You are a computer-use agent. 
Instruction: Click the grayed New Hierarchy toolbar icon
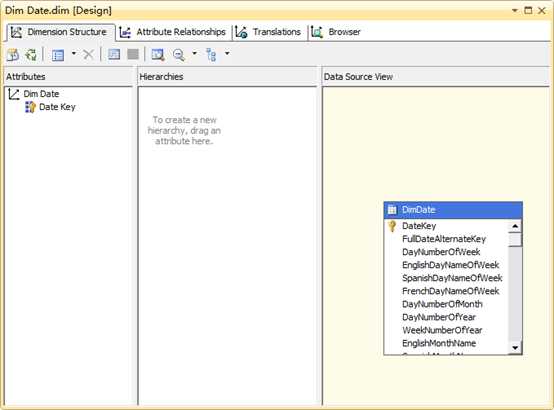133,54
